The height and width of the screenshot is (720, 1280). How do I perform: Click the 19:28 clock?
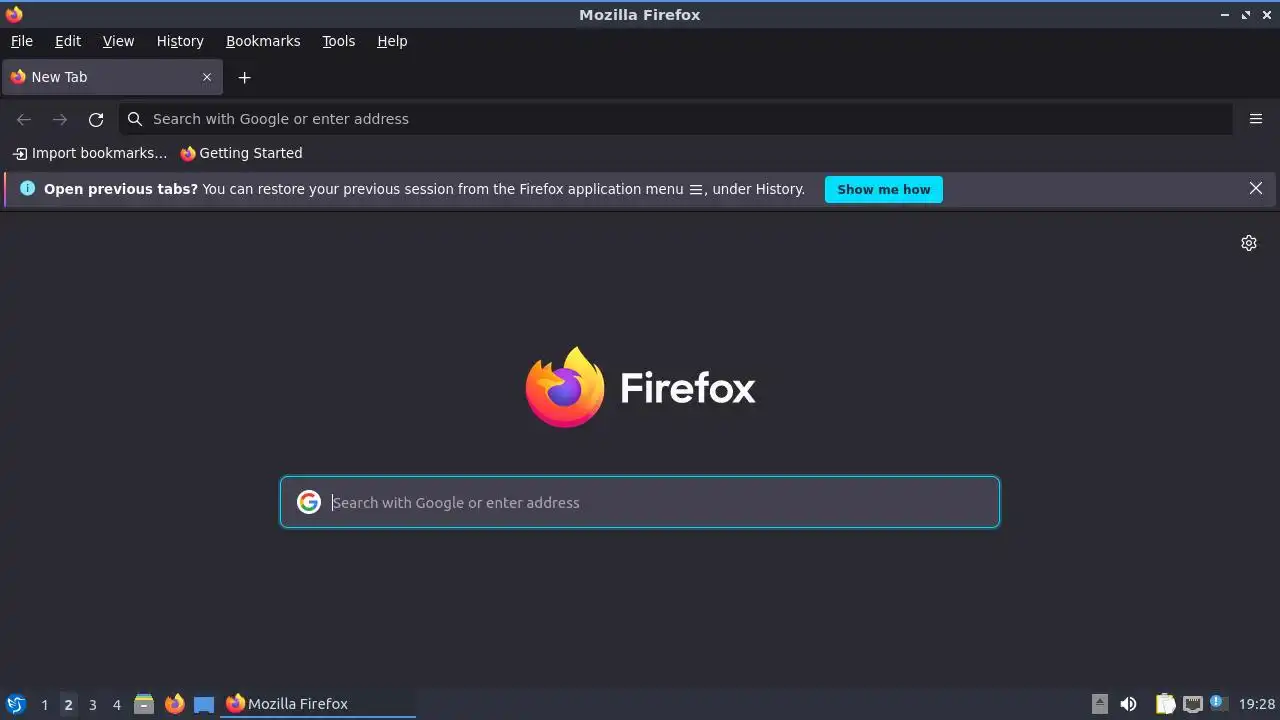coord(1257,704)
